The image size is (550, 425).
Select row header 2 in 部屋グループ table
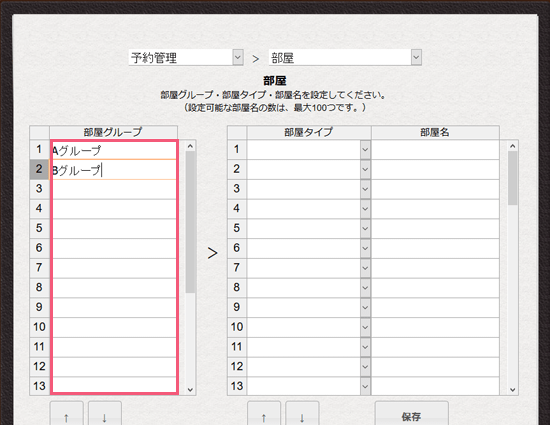[x=39, y=169]
